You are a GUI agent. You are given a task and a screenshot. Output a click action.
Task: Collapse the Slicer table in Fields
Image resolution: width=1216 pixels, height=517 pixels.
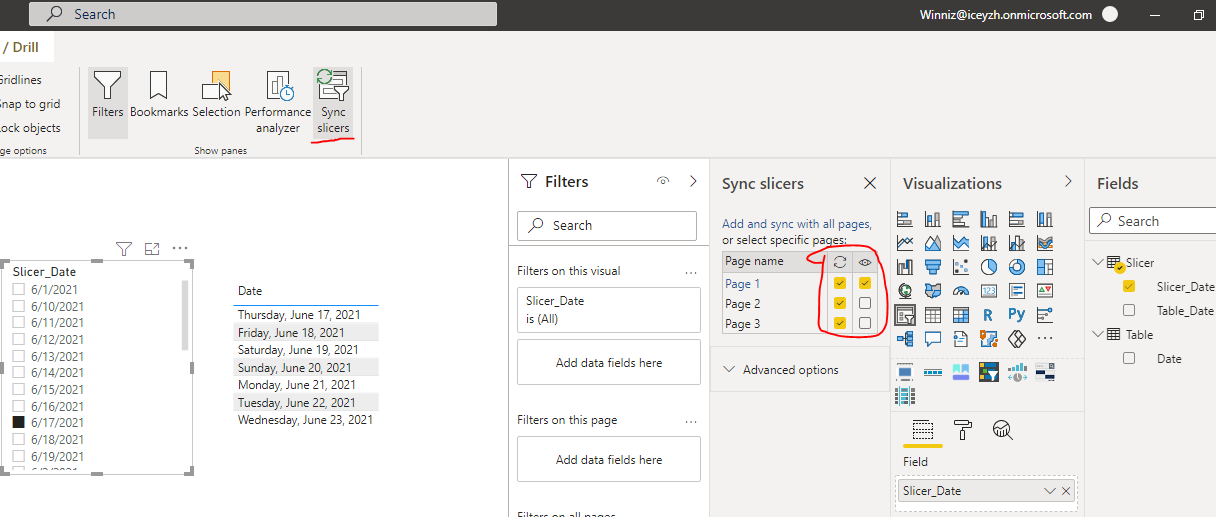coord(1099,263)
